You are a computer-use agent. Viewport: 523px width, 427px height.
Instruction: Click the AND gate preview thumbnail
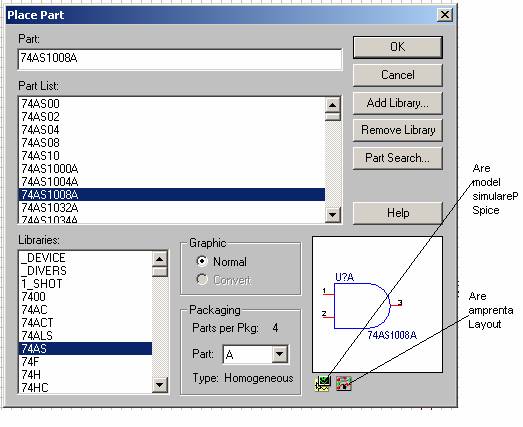tap(377, 304)
